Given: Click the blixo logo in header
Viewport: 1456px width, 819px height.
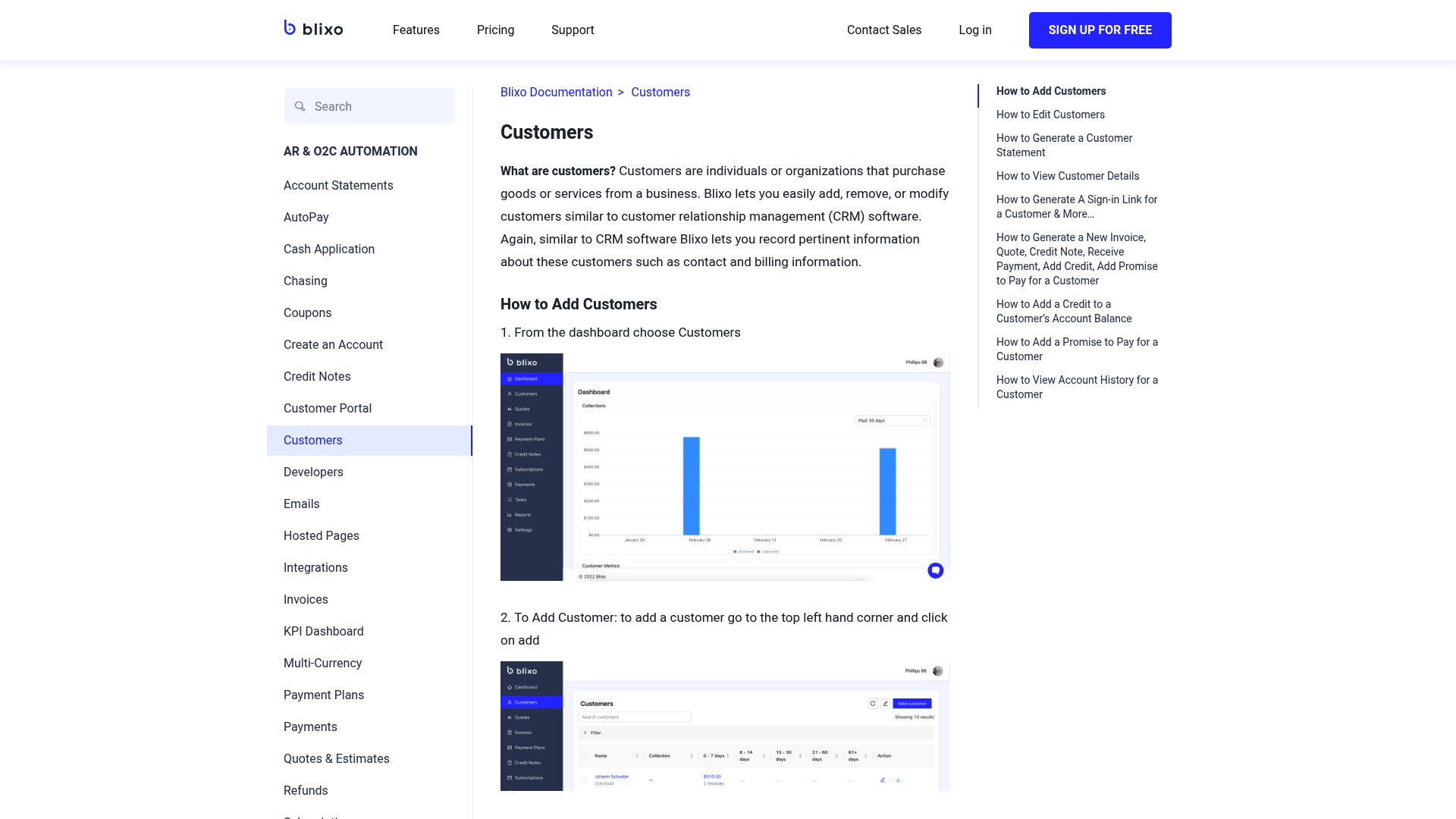Looking at the screenshot, I should tap(313, 29).
